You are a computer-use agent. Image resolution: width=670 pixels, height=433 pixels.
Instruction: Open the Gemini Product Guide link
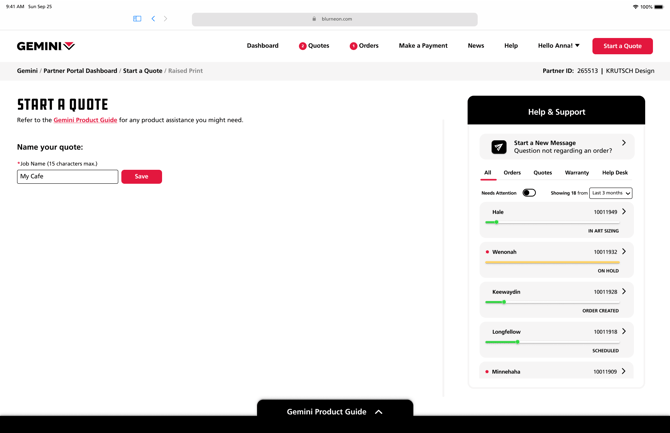85,120
